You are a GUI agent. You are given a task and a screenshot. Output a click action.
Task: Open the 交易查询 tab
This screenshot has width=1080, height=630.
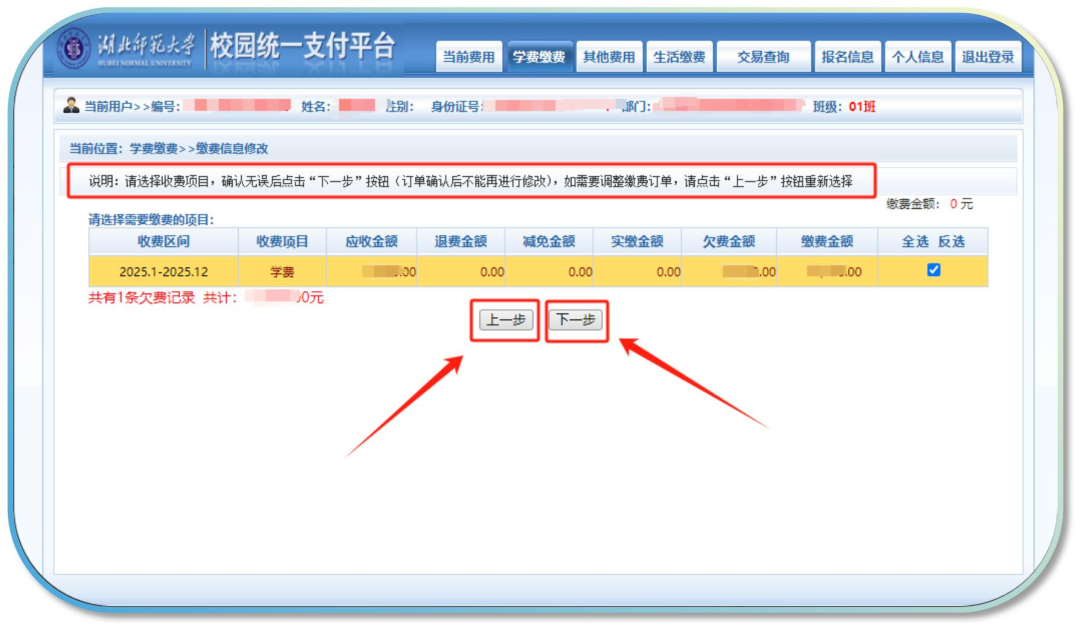pyautogui.click(x=763, y=56)
